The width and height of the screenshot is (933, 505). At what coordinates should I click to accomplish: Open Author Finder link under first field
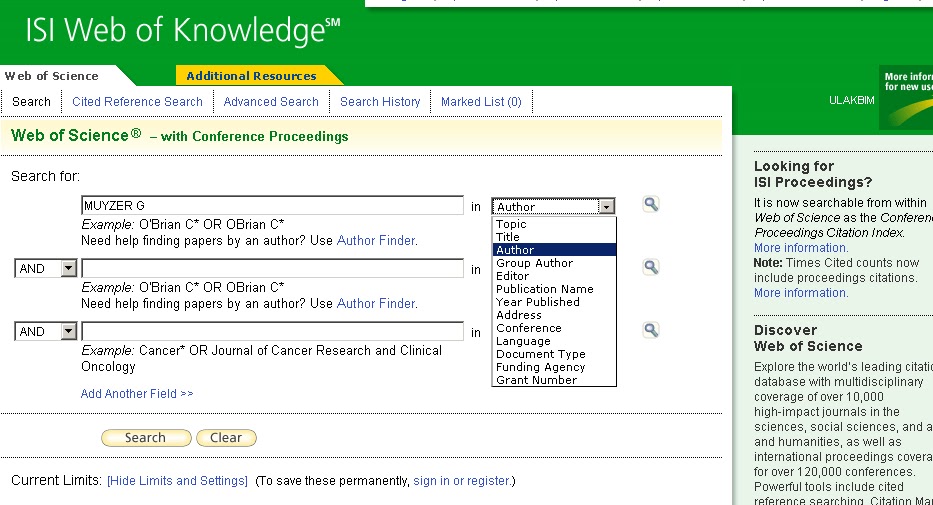(376, 240)
